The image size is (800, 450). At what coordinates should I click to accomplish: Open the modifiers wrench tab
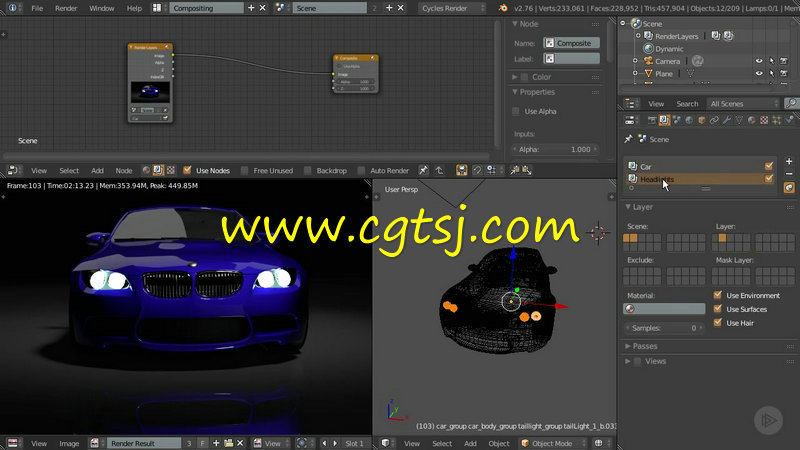point(727,120)
